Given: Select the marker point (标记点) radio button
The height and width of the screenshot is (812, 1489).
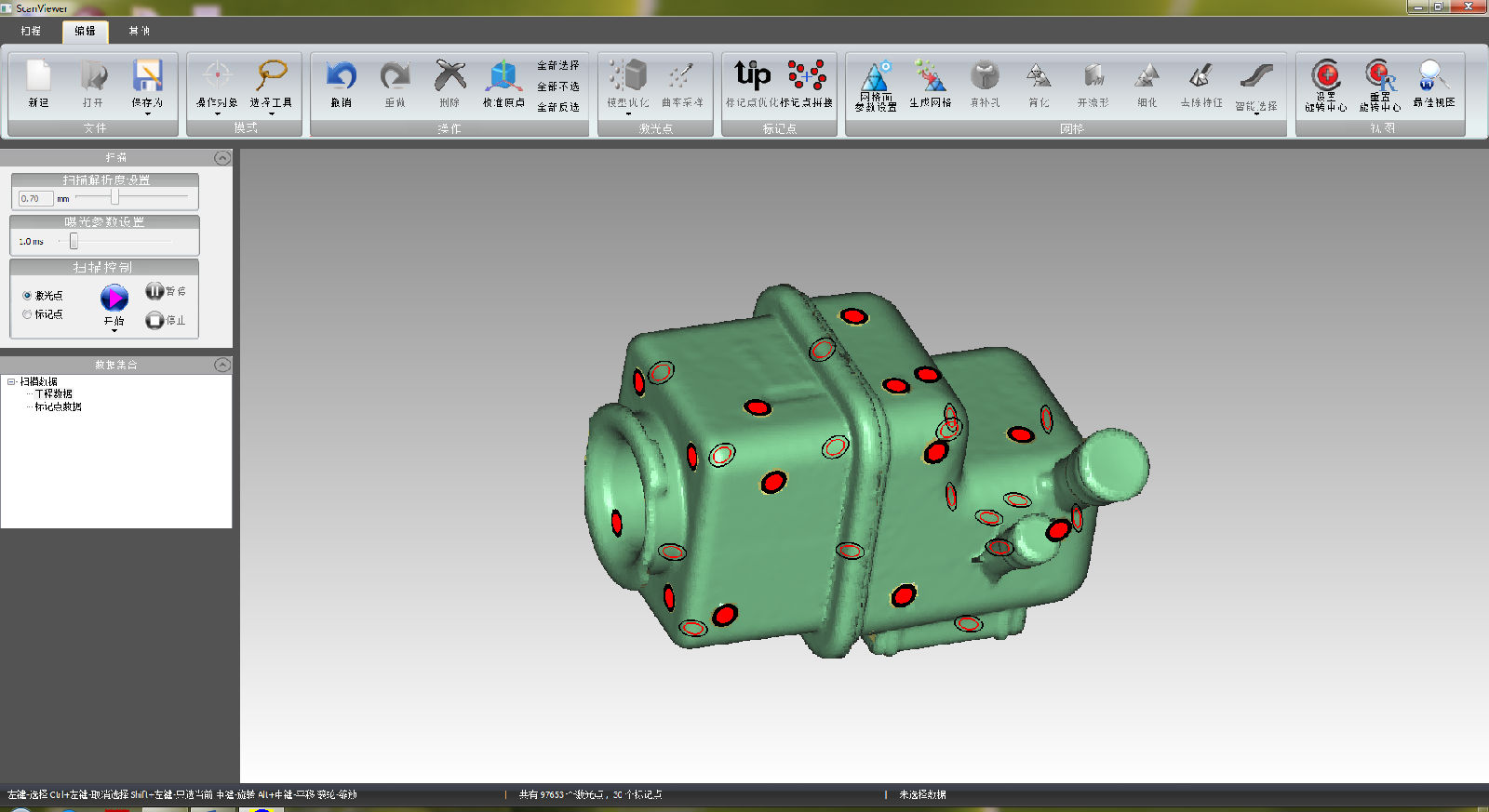Looking at the screenshot, I should coord(27,314).
